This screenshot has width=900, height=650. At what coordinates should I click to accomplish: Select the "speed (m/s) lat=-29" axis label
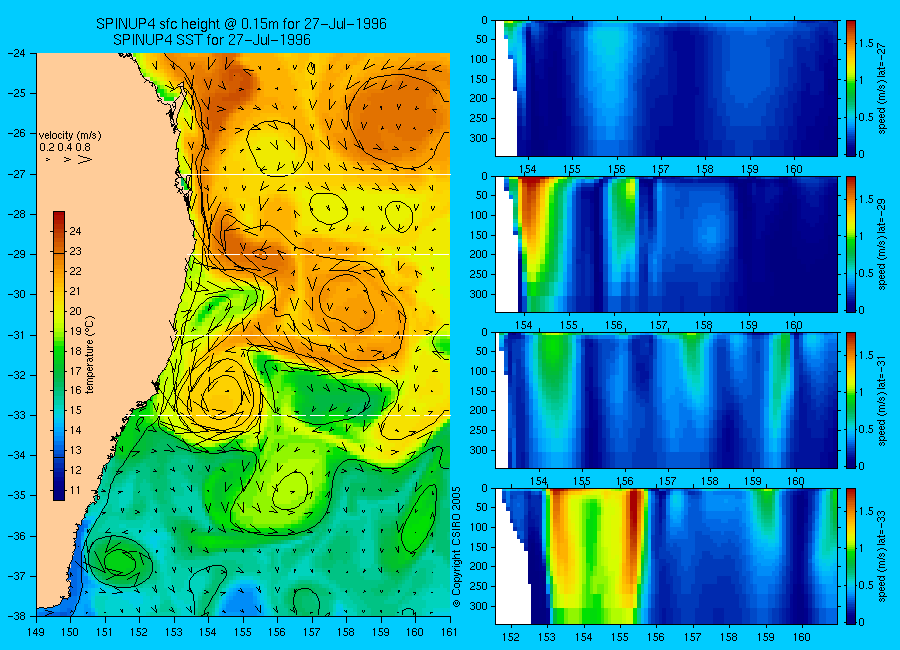click(x=882, y=244)
